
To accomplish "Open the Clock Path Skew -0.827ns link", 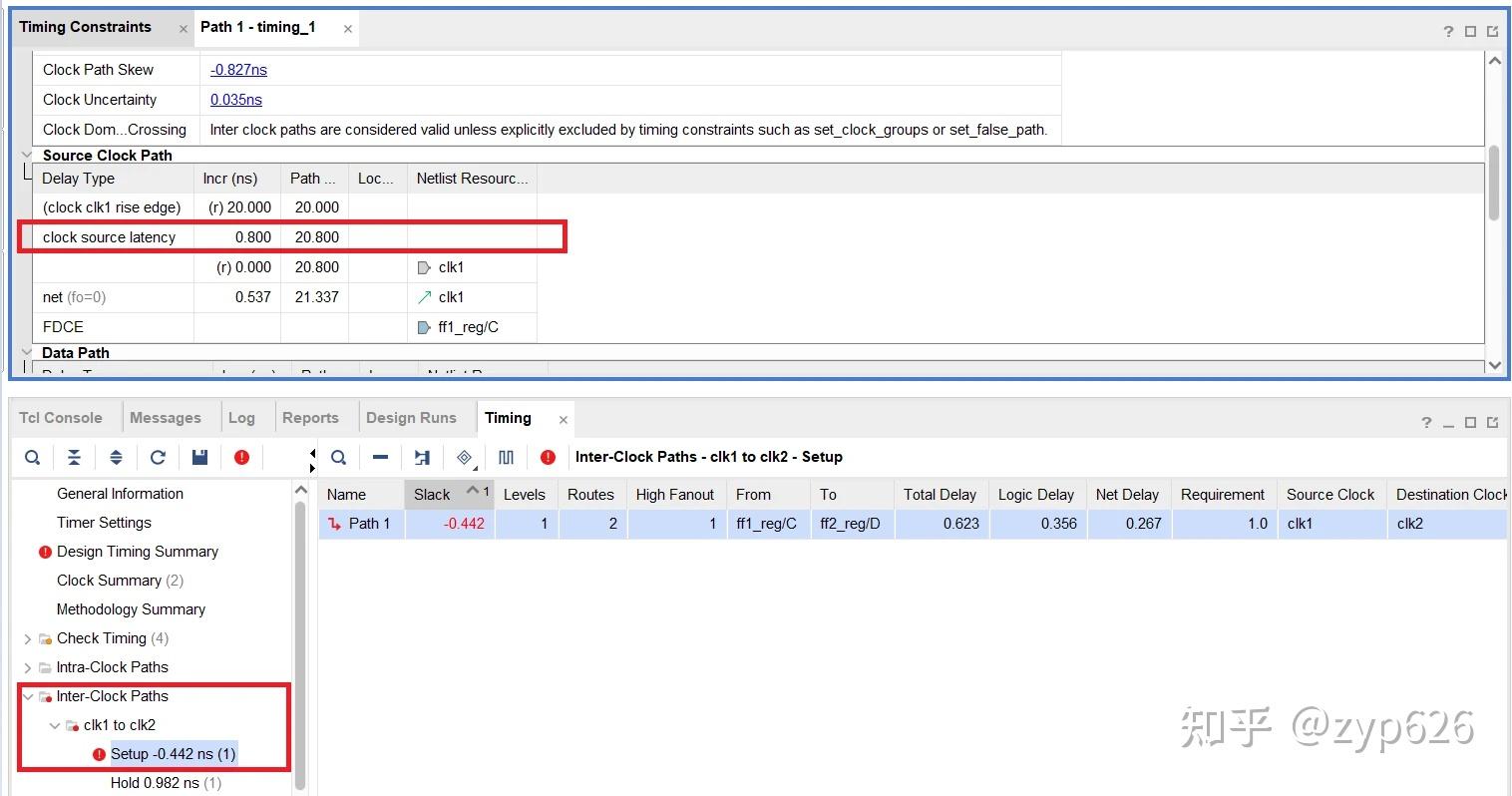I will click(x=238, y=70).
